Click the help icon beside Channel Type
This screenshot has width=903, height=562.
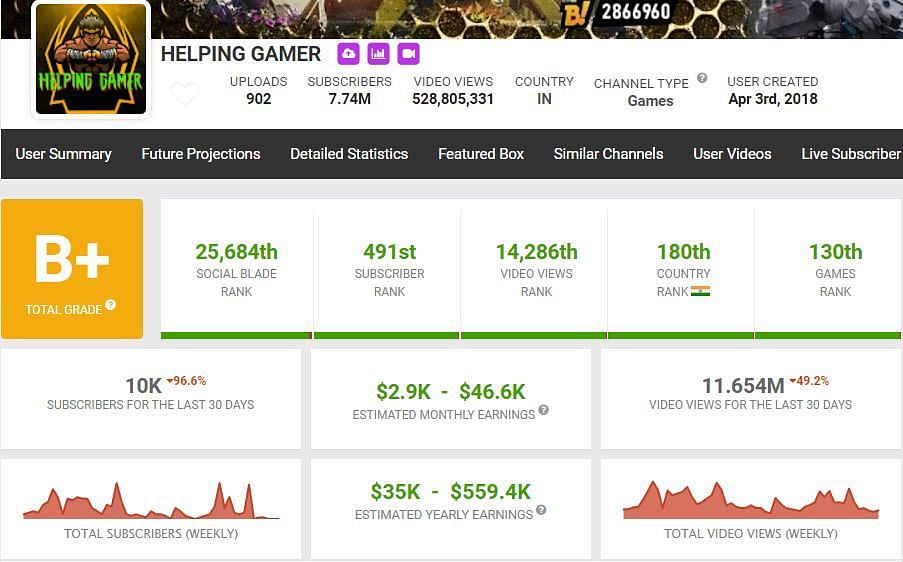coord(702,78)
